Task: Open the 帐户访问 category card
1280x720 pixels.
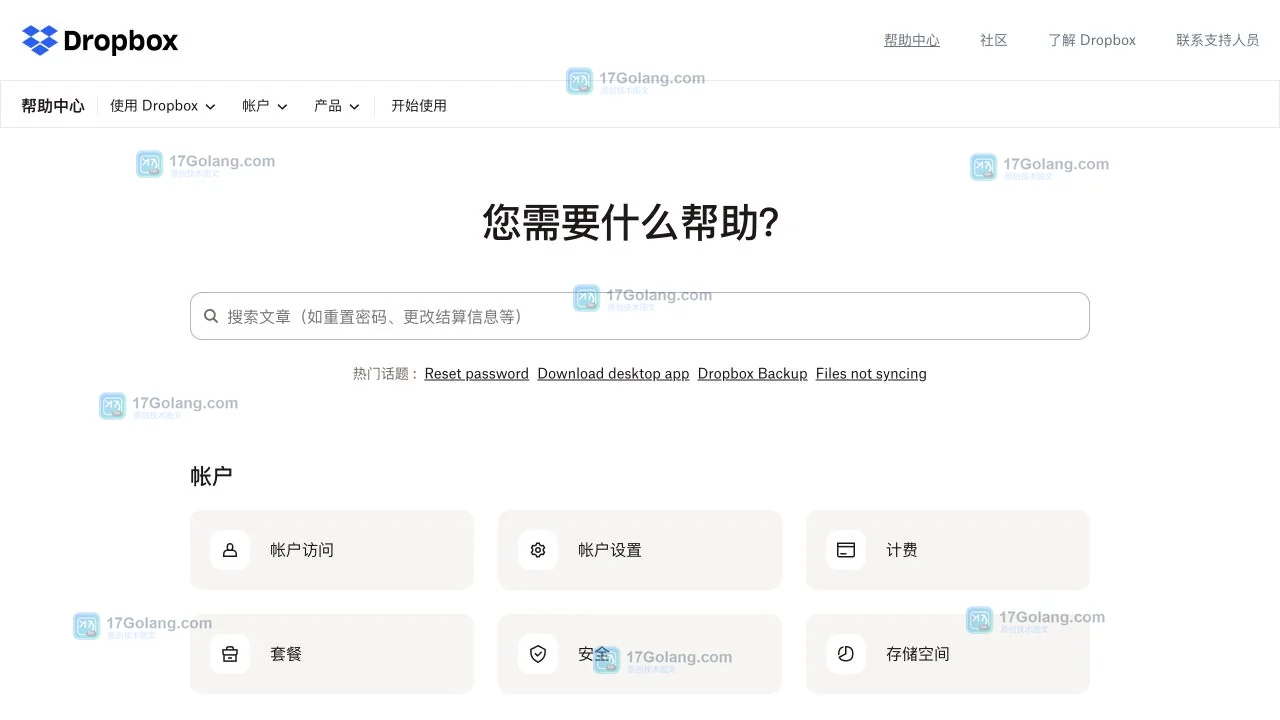Action: click(332, 550)
